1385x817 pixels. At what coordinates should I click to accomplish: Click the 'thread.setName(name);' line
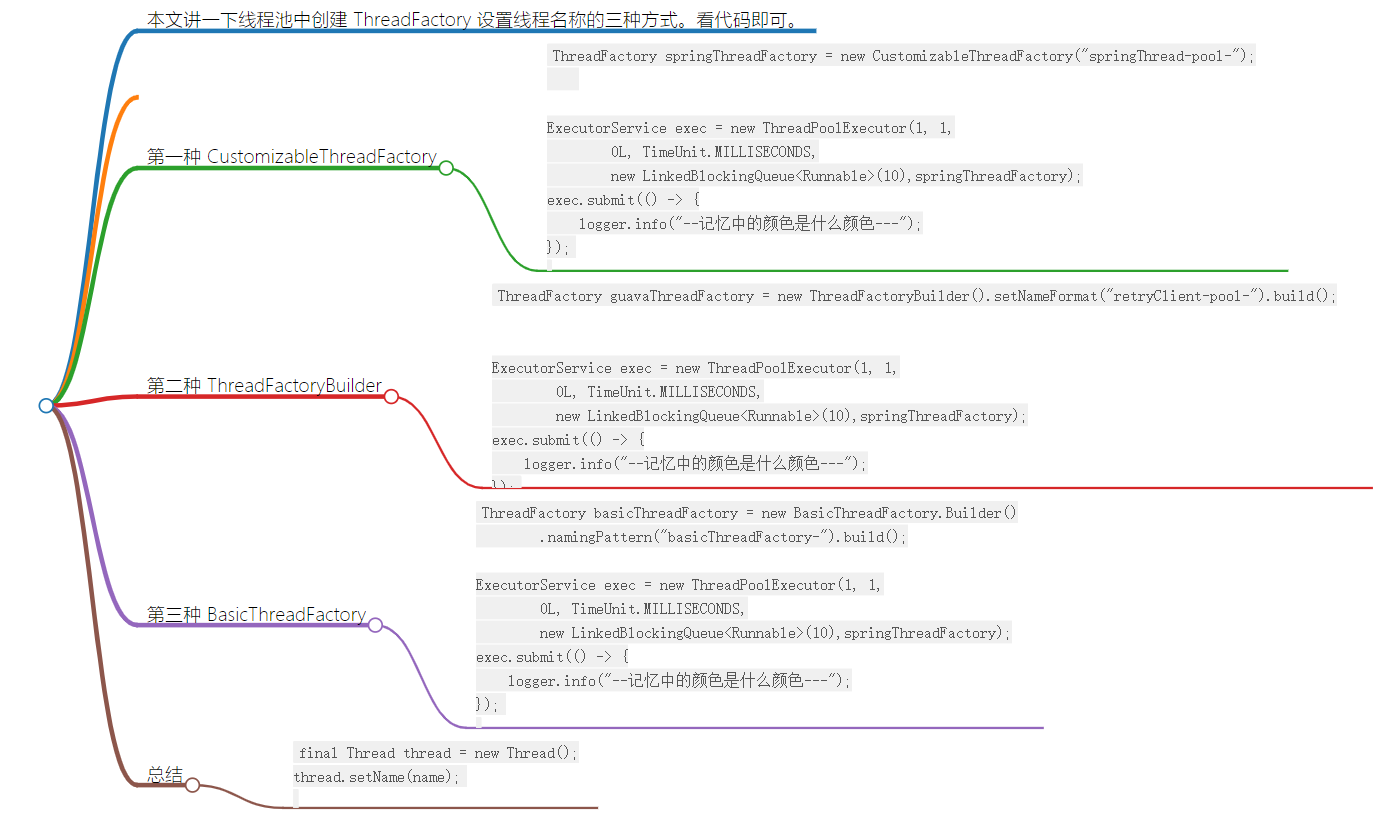tap(377, 776)
